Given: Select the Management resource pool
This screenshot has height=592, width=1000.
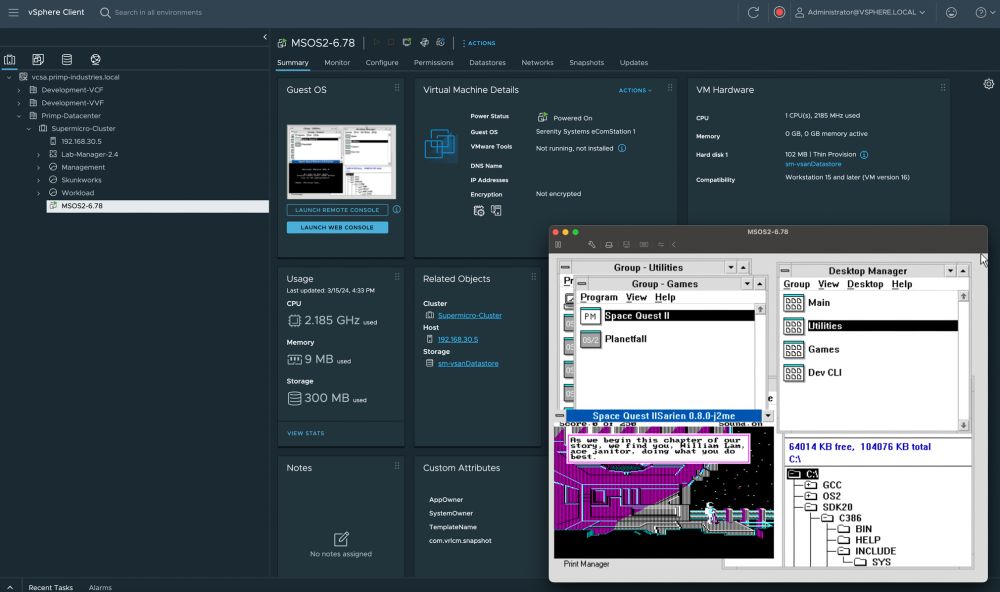Looking at the screenshot, I should (83, 167).
